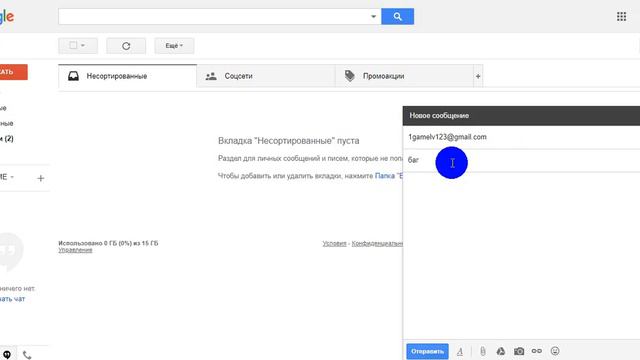Image resolution: width=640 pixels, height=360 pixels.
Task: Tick the select-all messages checkbox
Action: (73, 45)
